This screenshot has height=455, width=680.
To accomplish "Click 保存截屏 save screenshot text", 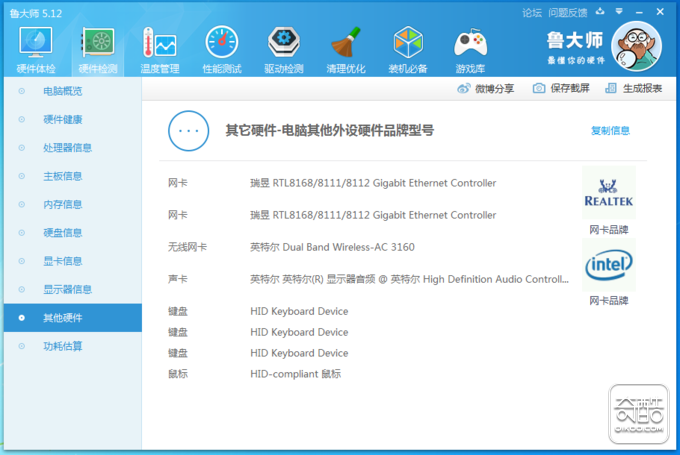I will coord(570,88).
